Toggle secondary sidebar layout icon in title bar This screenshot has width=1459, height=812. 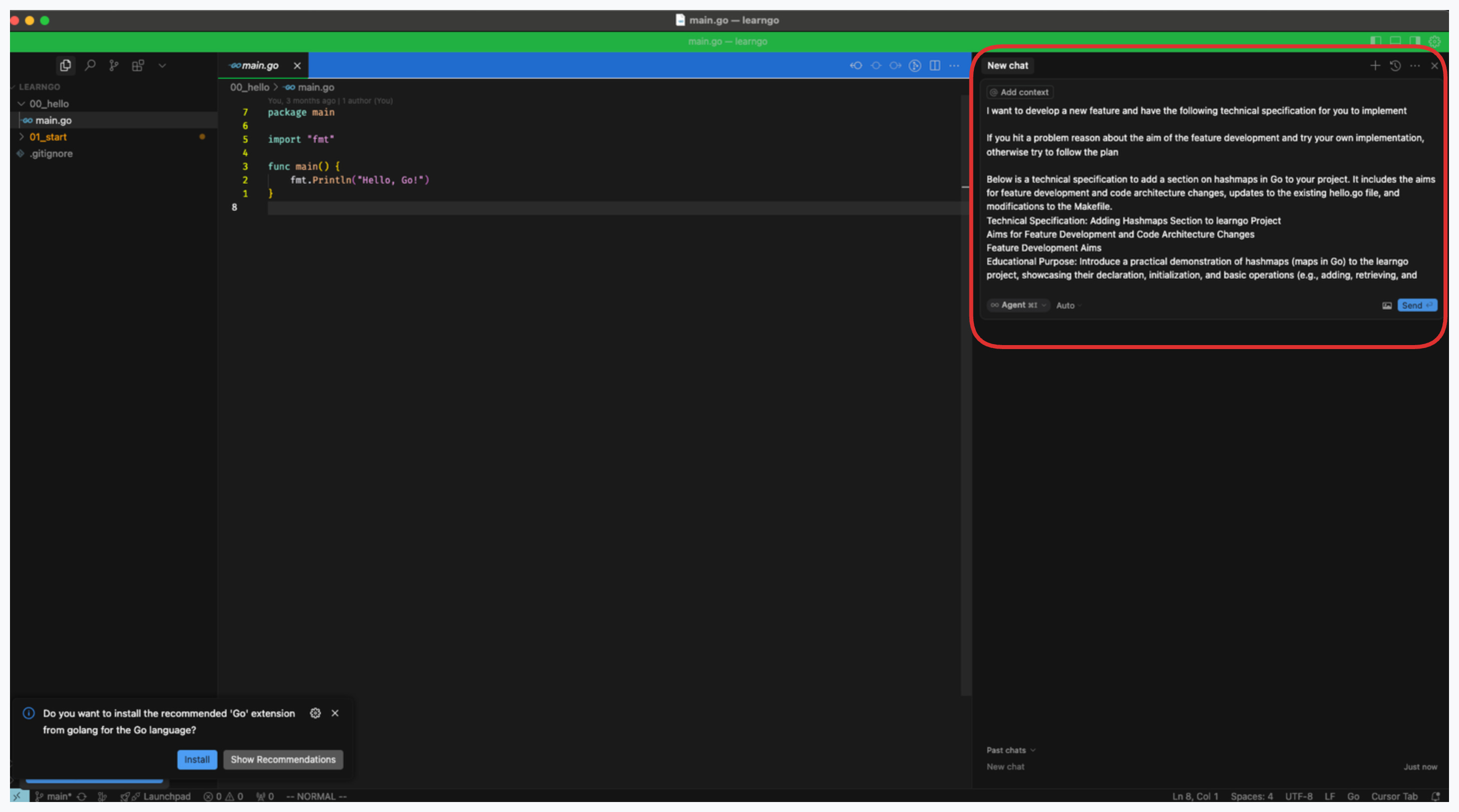click(1415, 41)
